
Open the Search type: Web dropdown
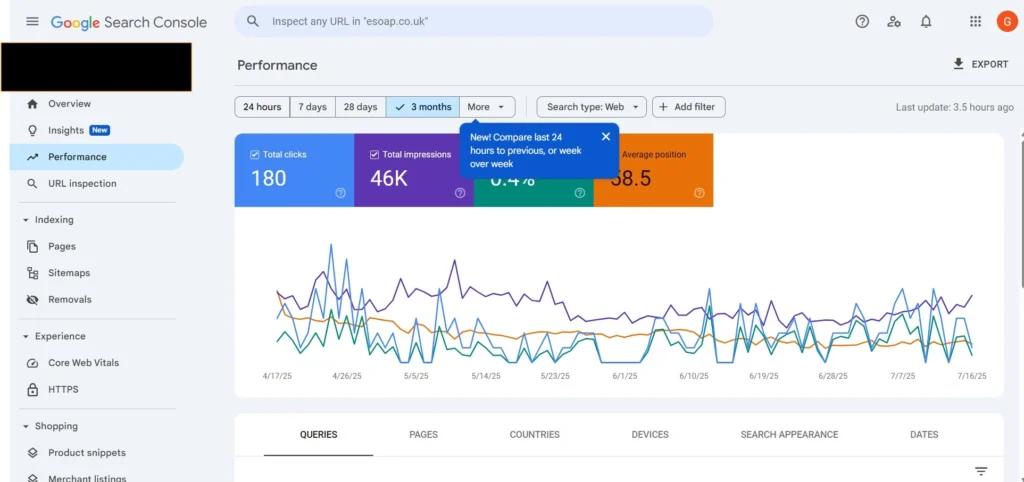[x=592, y=107]
